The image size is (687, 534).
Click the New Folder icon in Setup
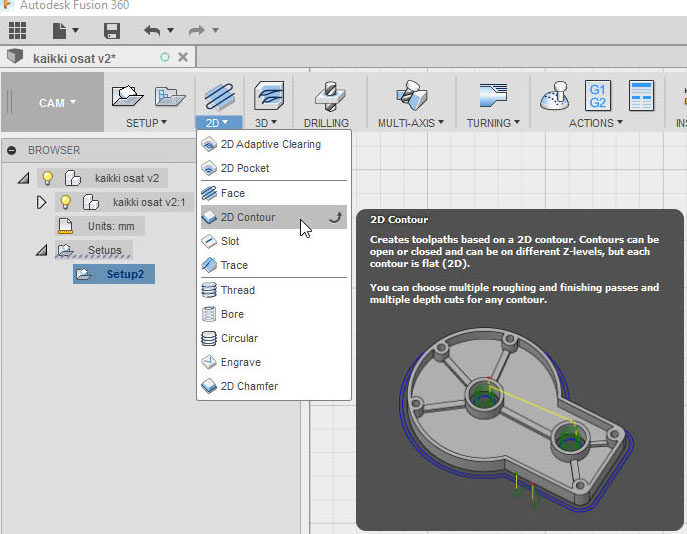click(x=170, y=96)
